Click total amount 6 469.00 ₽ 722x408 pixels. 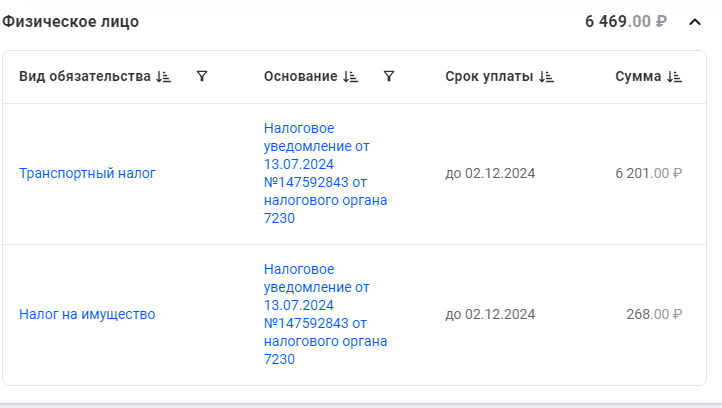pyautogui.click(x=626, y=22)
